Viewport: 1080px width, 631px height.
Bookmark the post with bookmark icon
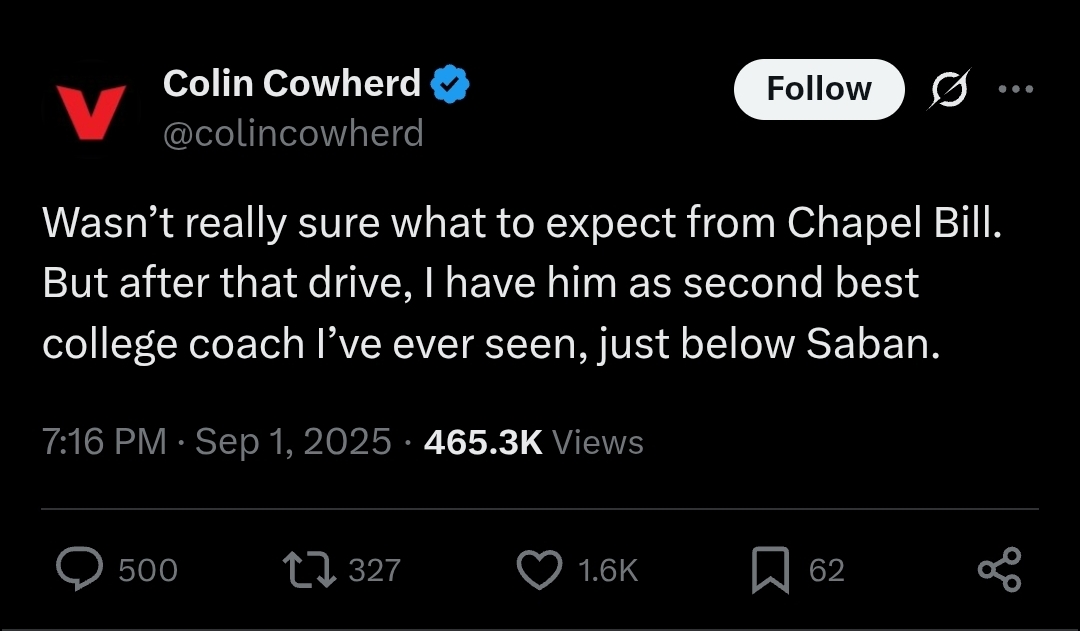pos(770,570)
